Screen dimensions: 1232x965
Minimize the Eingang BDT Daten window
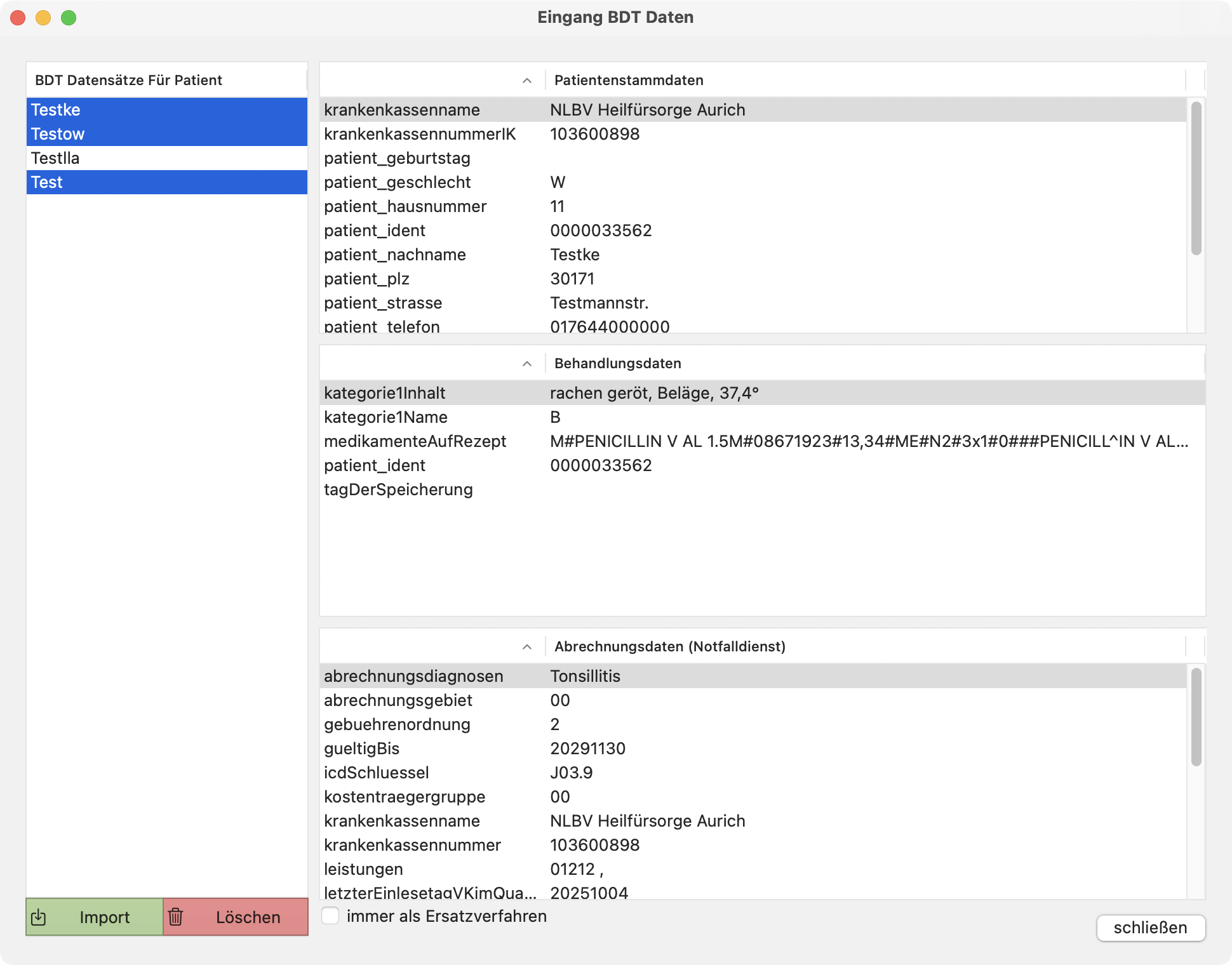[x=42, y=18]
